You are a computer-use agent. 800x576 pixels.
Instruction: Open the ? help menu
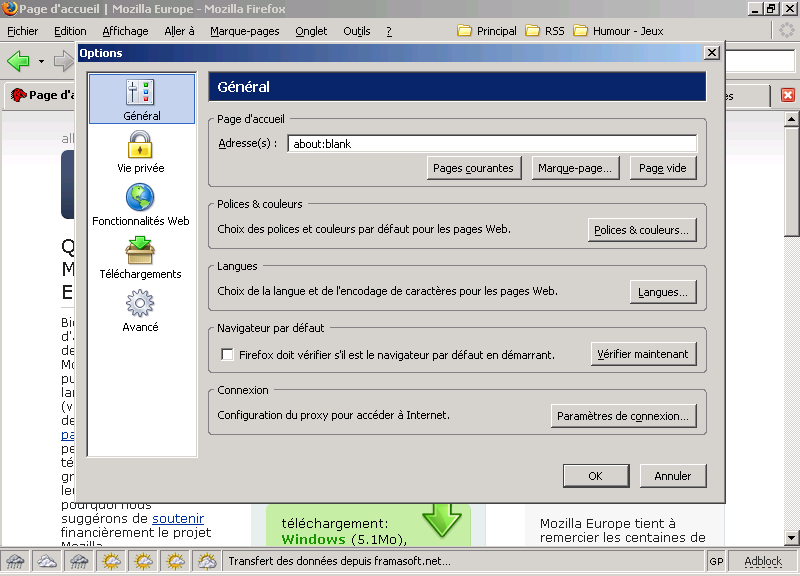coord(389,31)
